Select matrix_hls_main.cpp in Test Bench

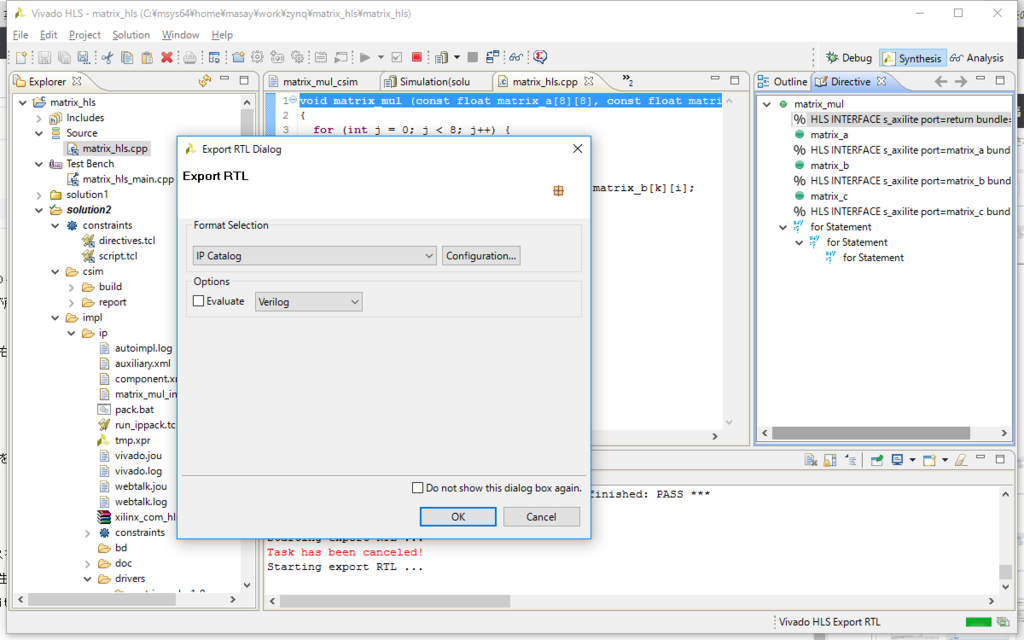(128, 179)
